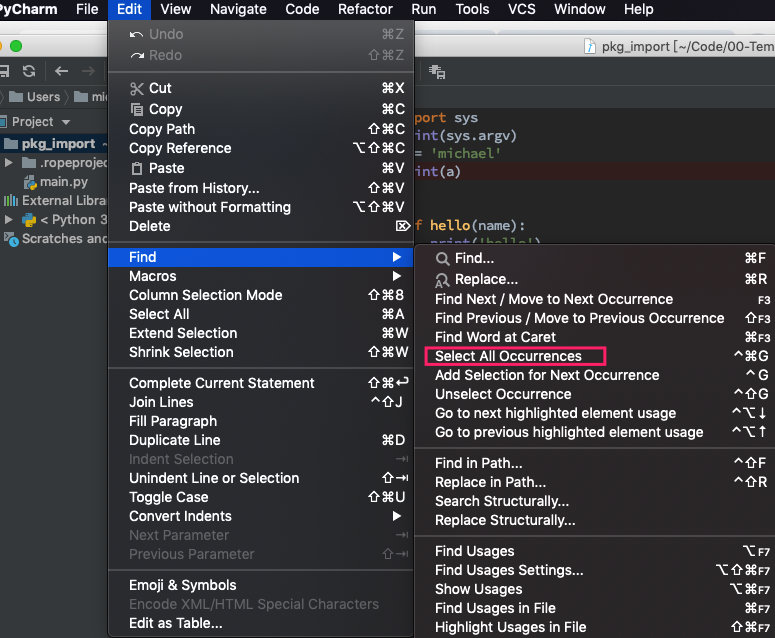Choose Toggle Case
775x638 pixels.
tap(261, 497)
